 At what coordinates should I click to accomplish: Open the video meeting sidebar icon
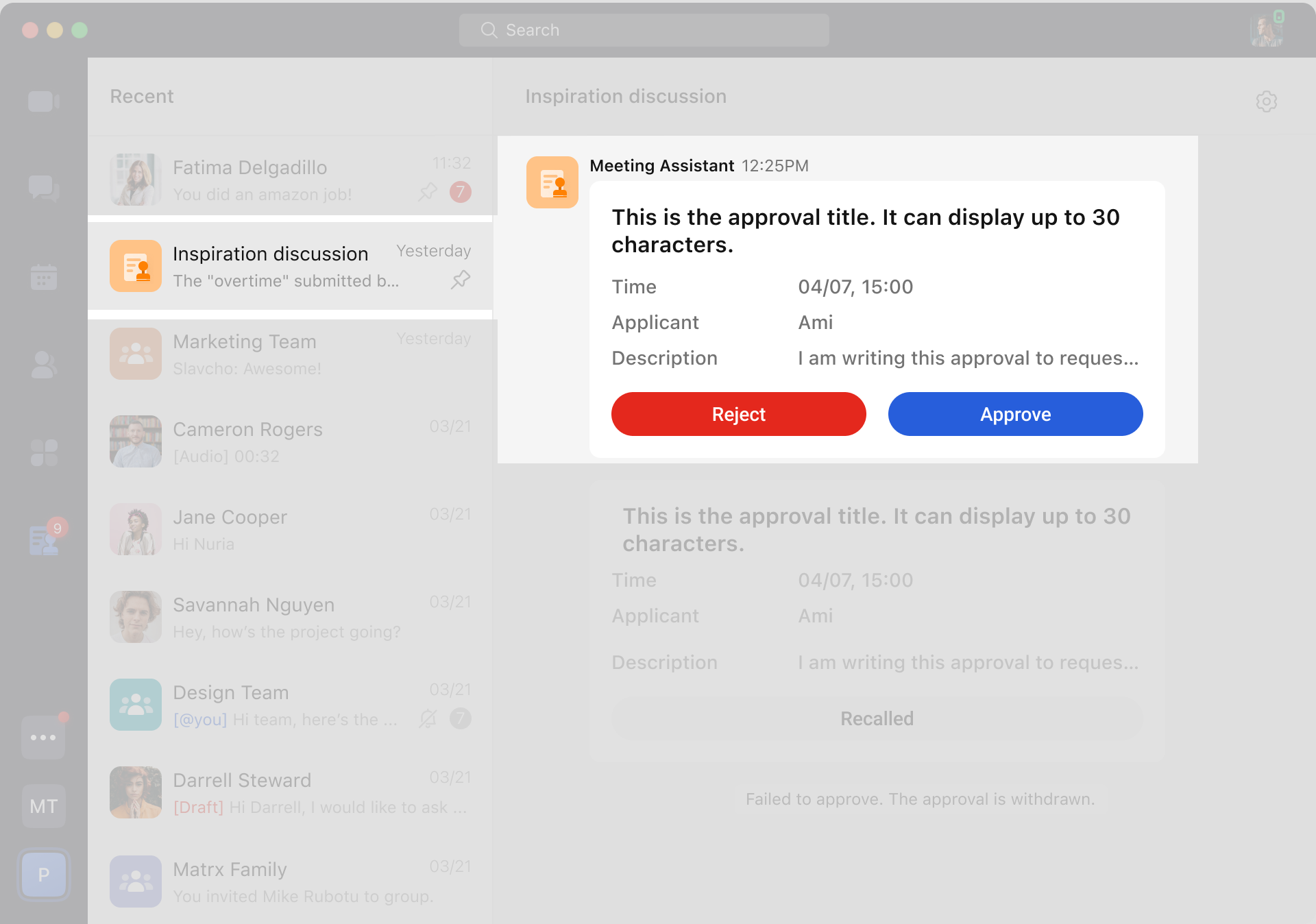point(43,101)
